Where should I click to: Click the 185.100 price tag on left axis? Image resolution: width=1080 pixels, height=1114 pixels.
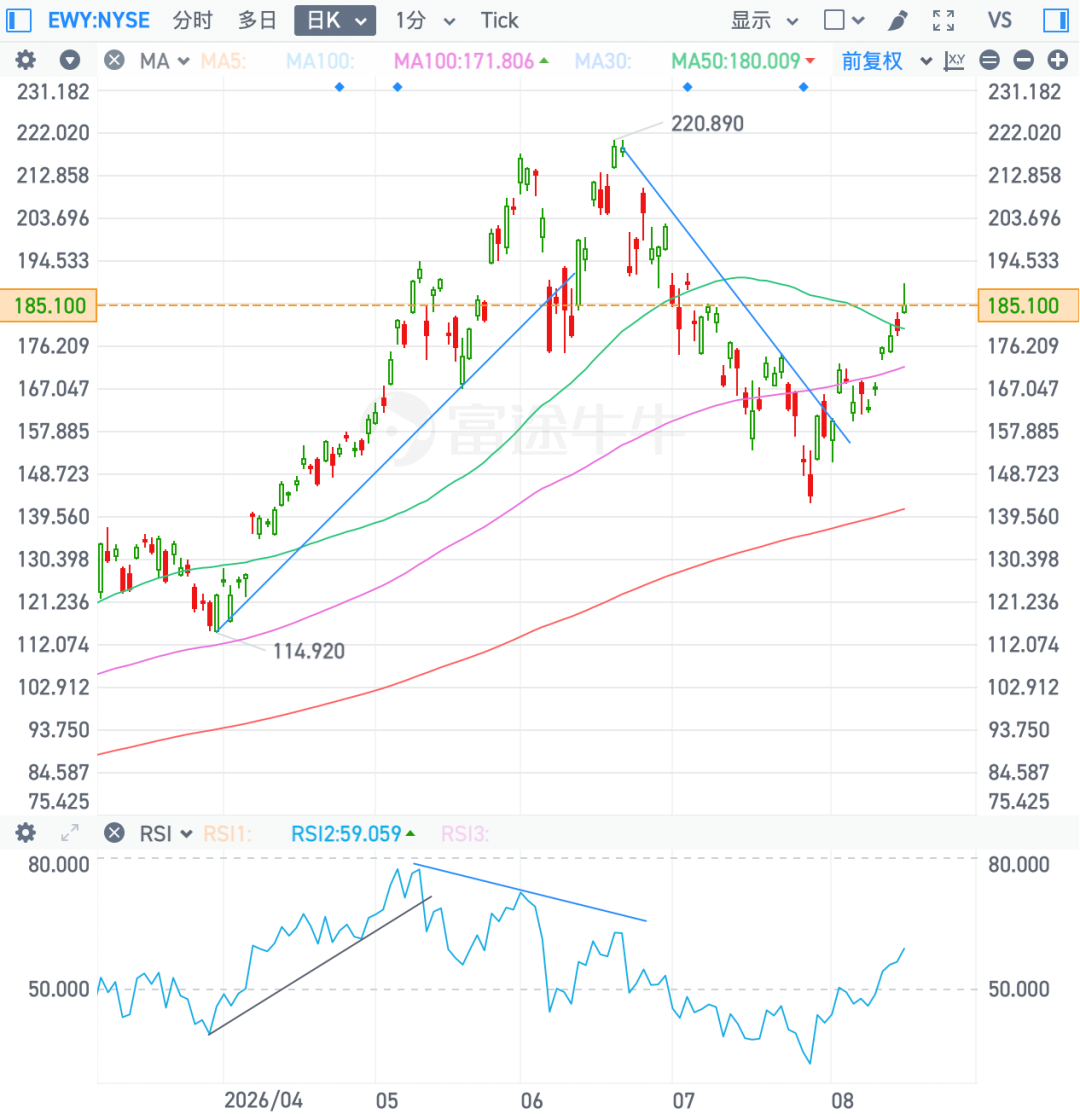pyautogui.click(x=49, y=305)
